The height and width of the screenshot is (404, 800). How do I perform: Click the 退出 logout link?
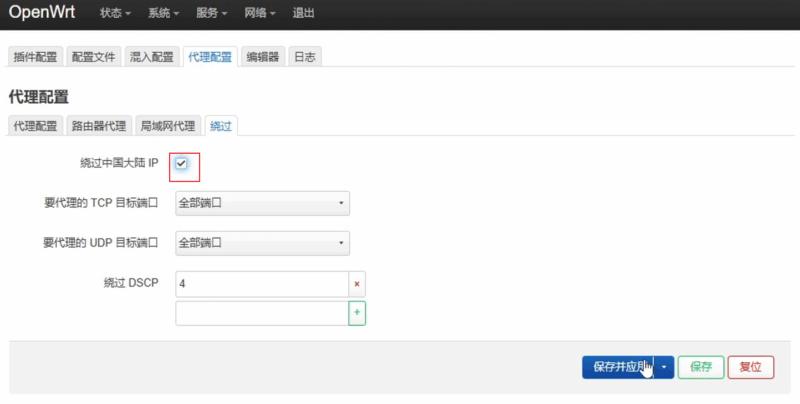[303, 14]
